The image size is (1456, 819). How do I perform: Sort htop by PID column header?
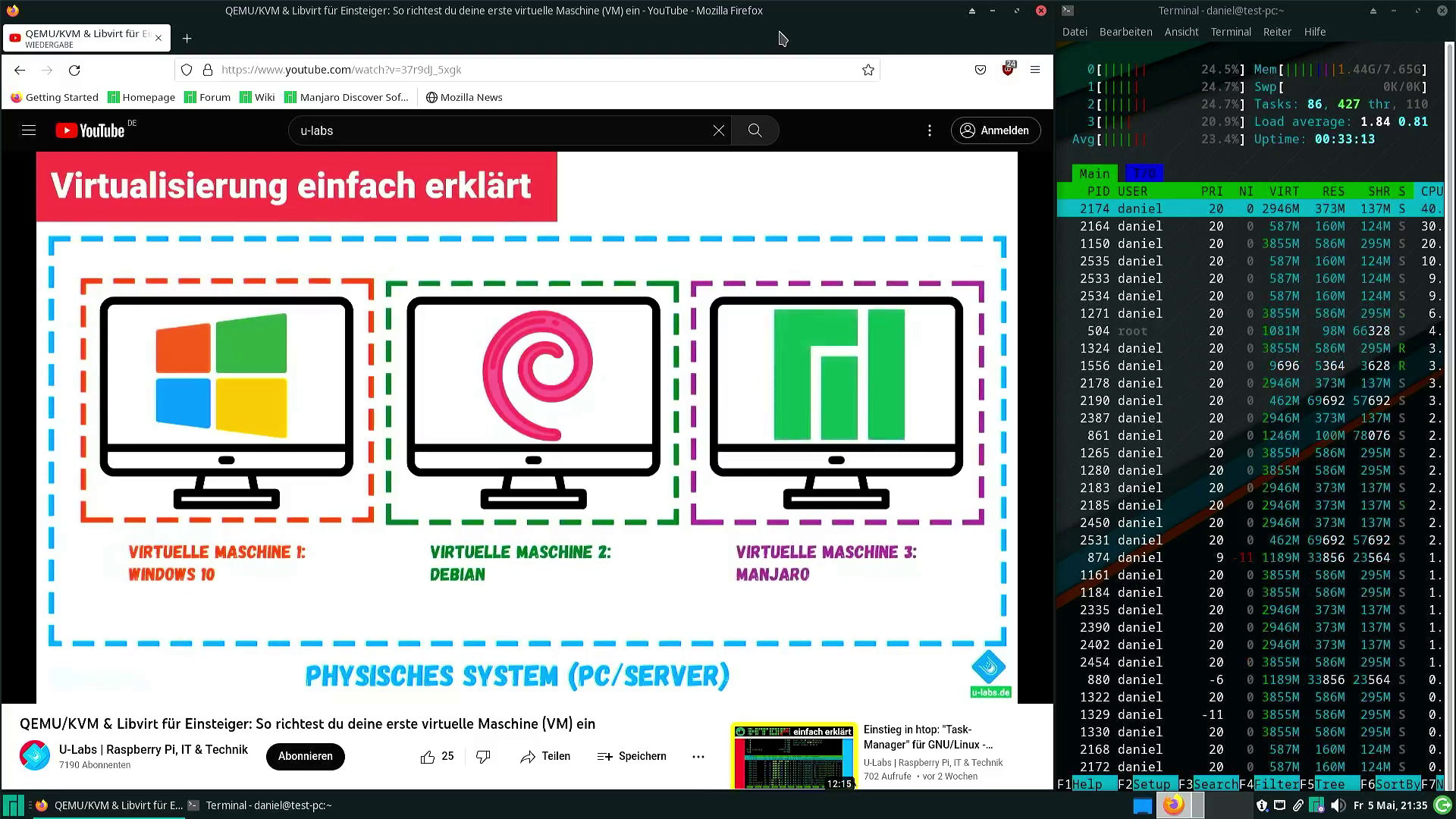[x=1098, y=191]
